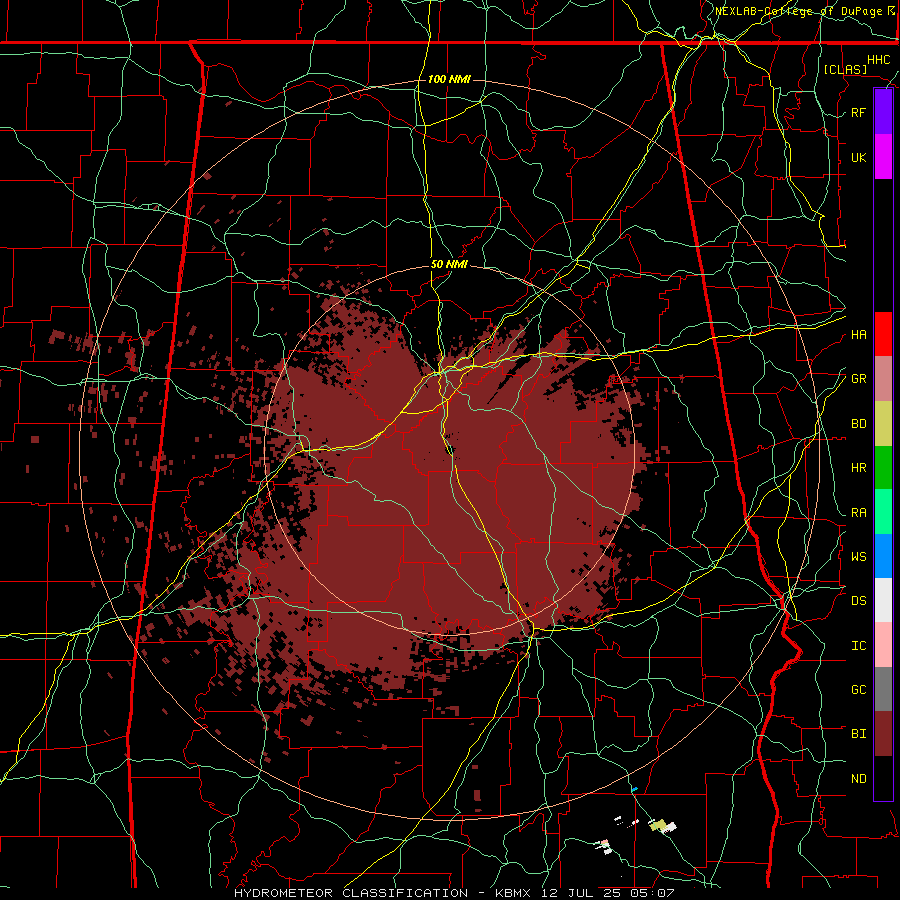Click the 'HR' legend label
900x900 pixels.
pyautogui.click(x=858, y=468)
